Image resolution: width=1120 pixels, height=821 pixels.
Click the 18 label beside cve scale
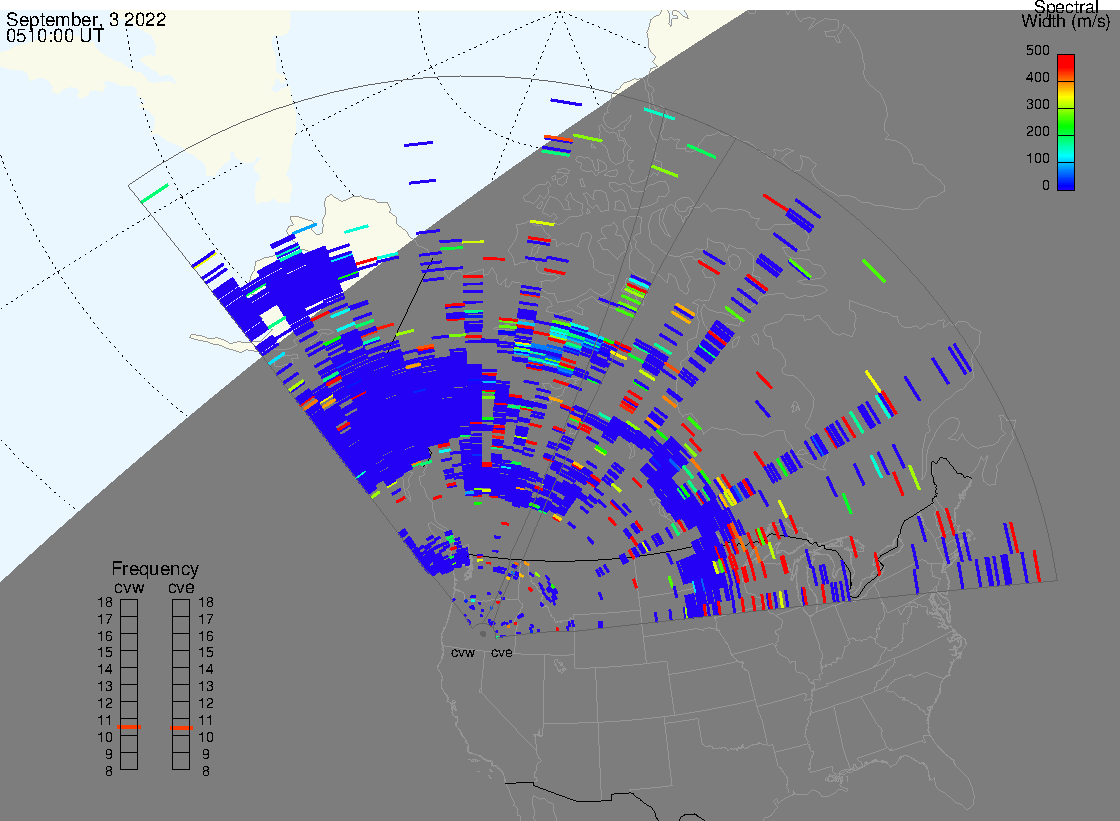[x=206, y=602]
